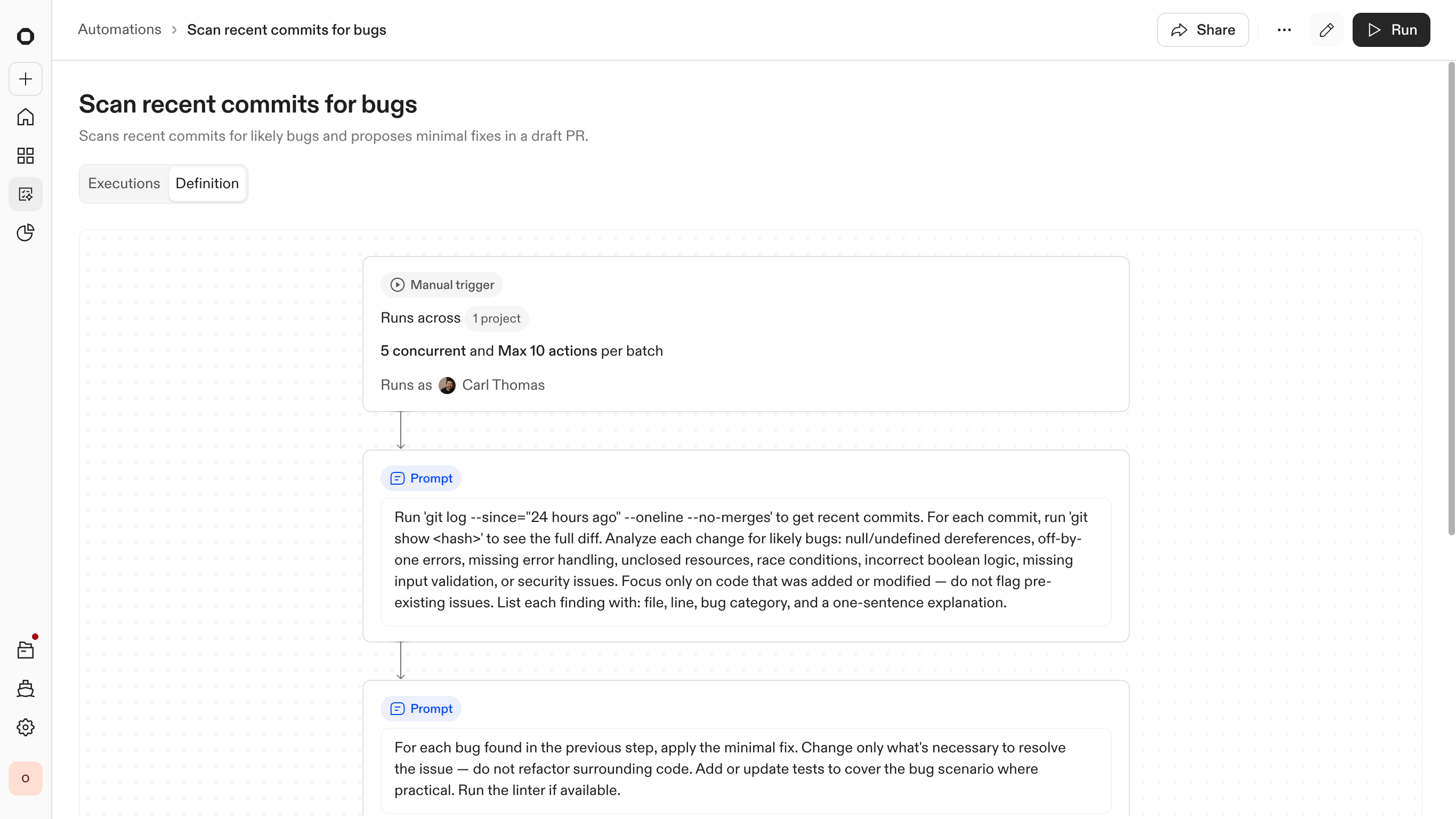
Task: Select the Definition tab
Action: 207,183
